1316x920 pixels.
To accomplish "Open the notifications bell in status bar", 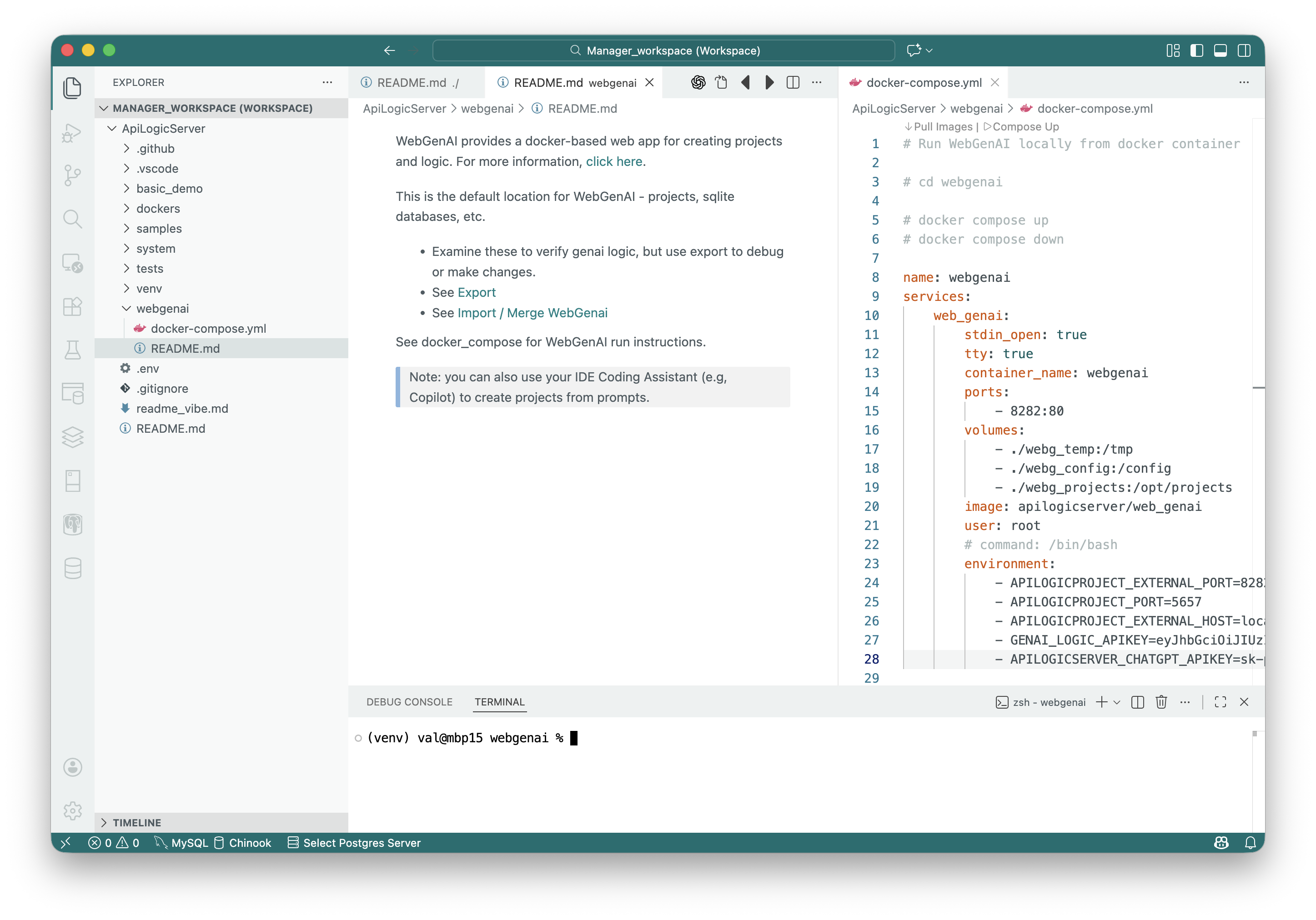I will (x=1250, y=843).
